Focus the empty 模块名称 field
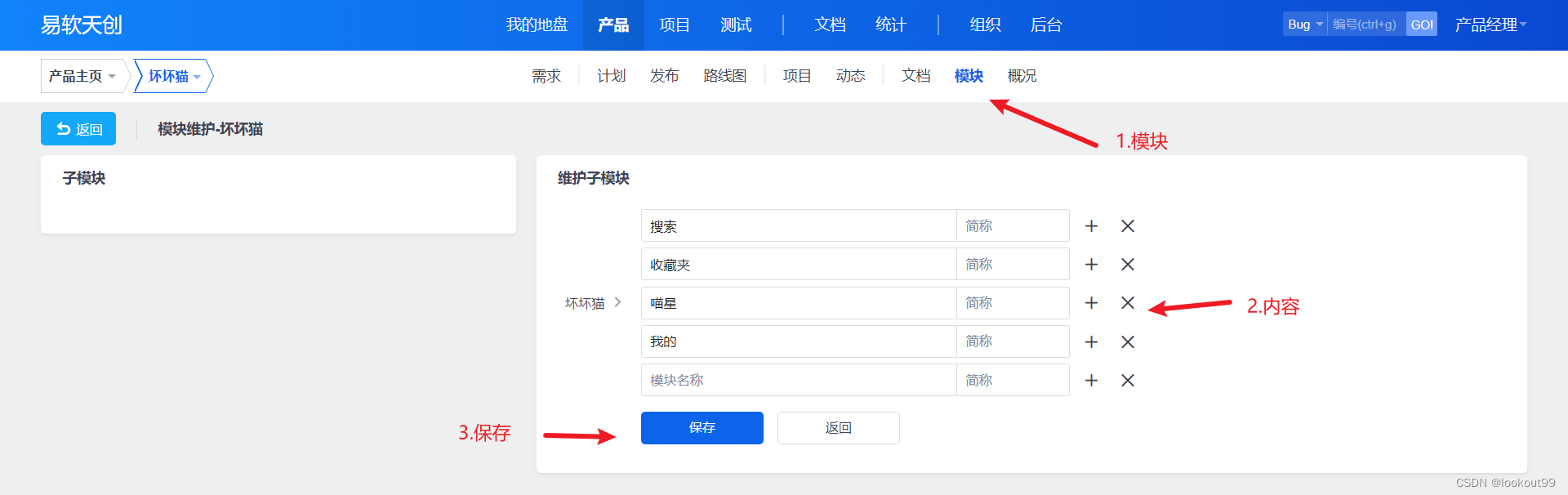The image size is (1568, 495). coord(799,380)
